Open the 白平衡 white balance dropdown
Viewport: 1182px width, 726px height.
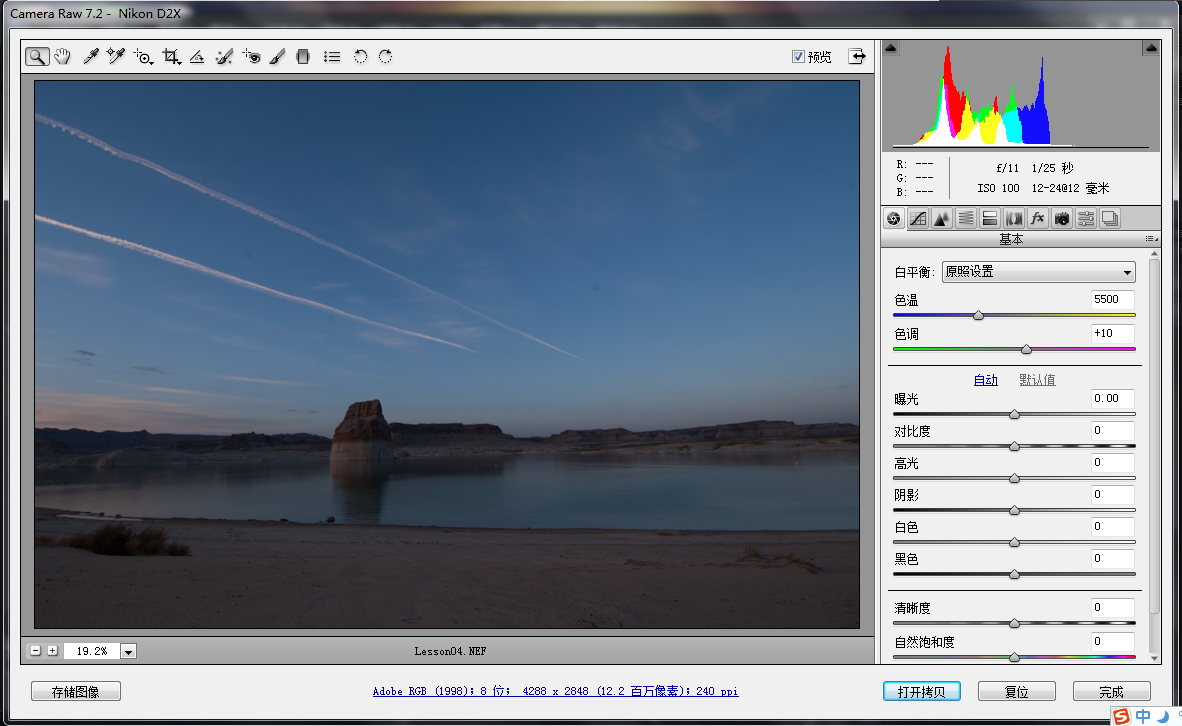tap(1039, 272)
